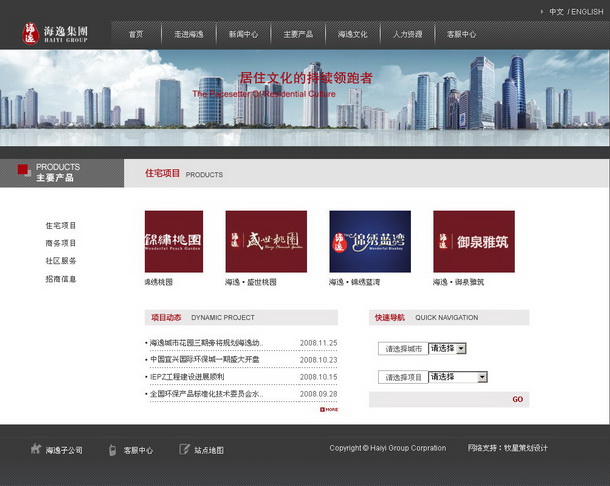
Task: Open news item IEPZ工程建设进展顺利
Action: tap(187, 377)
